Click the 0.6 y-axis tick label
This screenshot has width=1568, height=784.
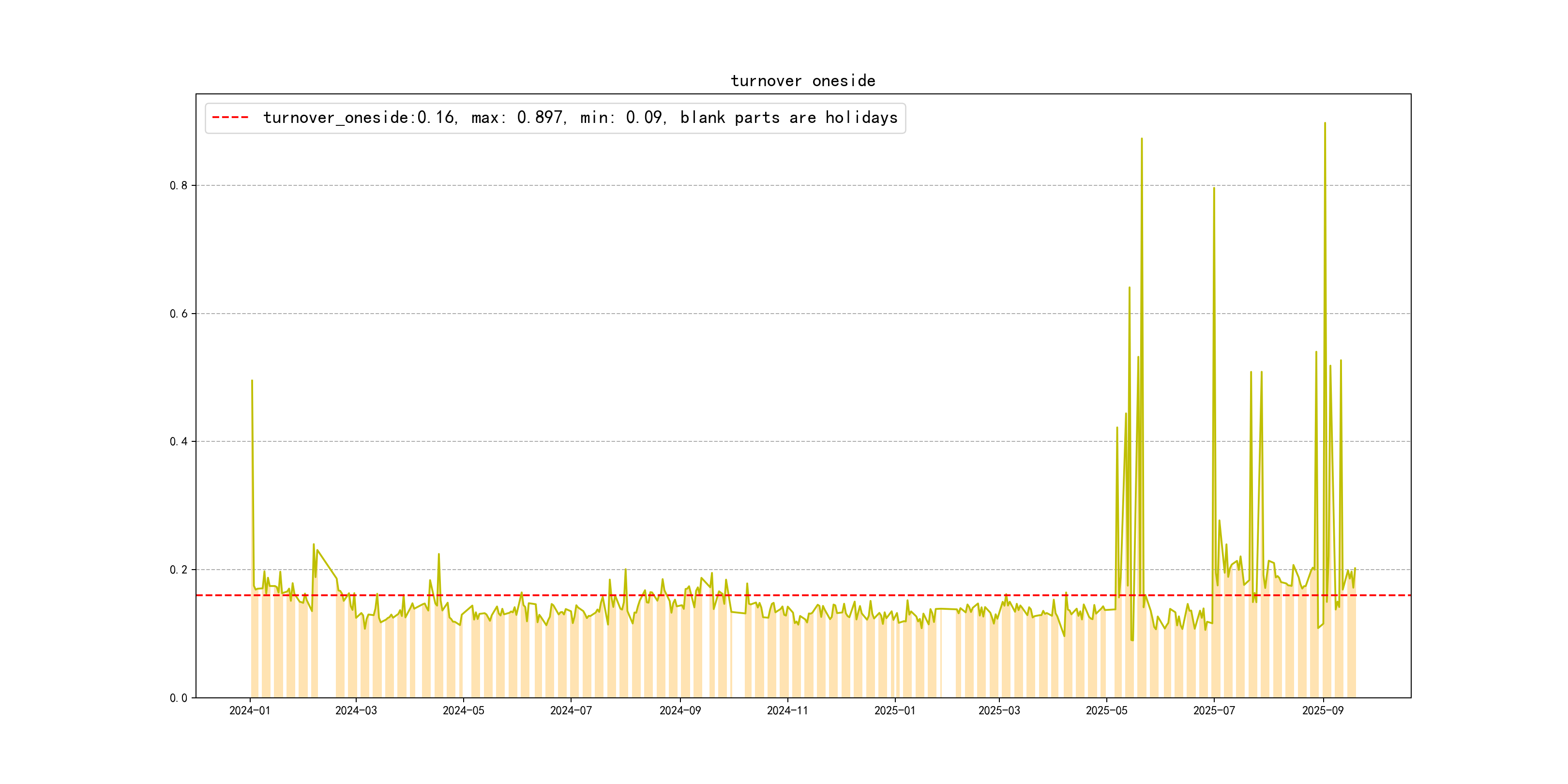pyautogui.click(x=179, y=314)
